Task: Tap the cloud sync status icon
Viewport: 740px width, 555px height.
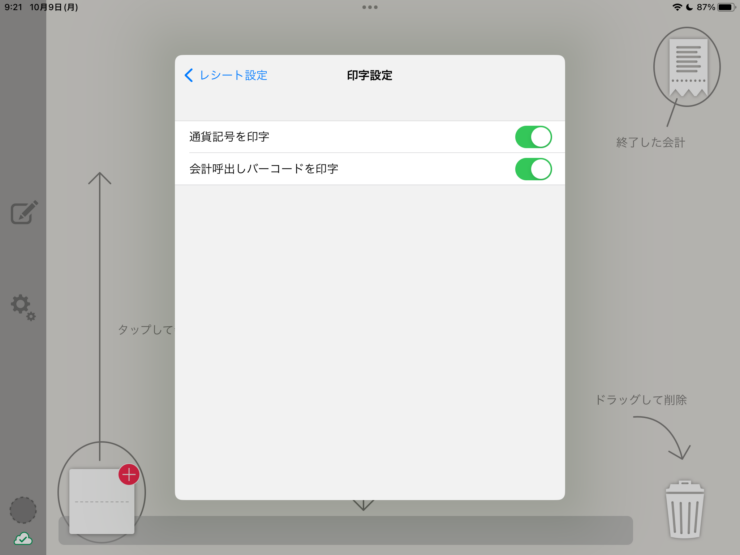Action: [23, 538]
